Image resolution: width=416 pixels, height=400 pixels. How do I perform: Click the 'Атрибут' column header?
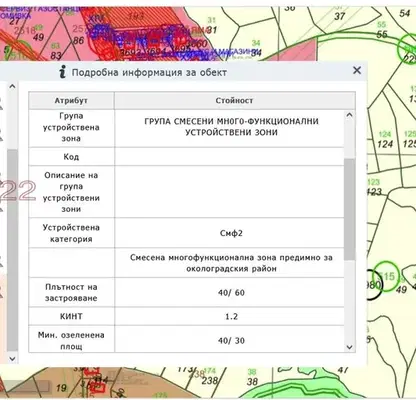coord(71,101)
